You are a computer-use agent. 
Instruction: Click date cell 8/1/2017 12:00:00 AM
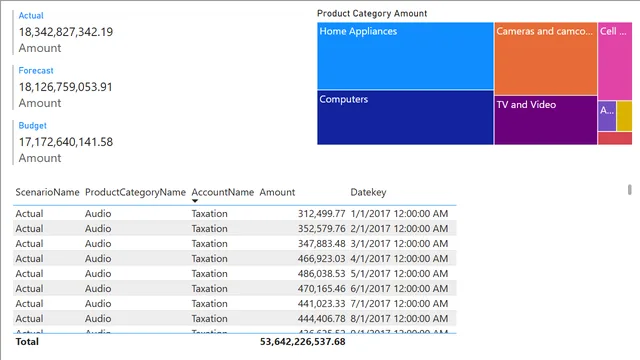(x=399, y=318)
